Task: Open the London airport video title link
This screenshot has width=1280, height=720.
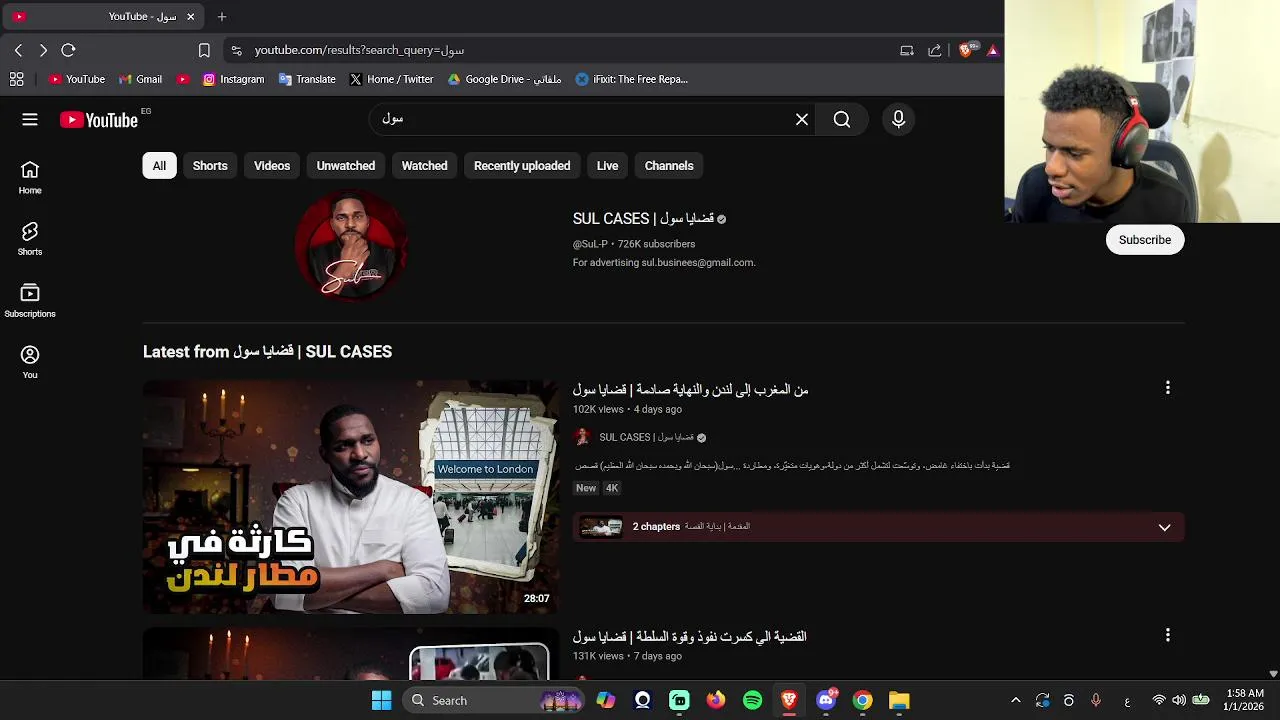Action: [x=691, y=390]
